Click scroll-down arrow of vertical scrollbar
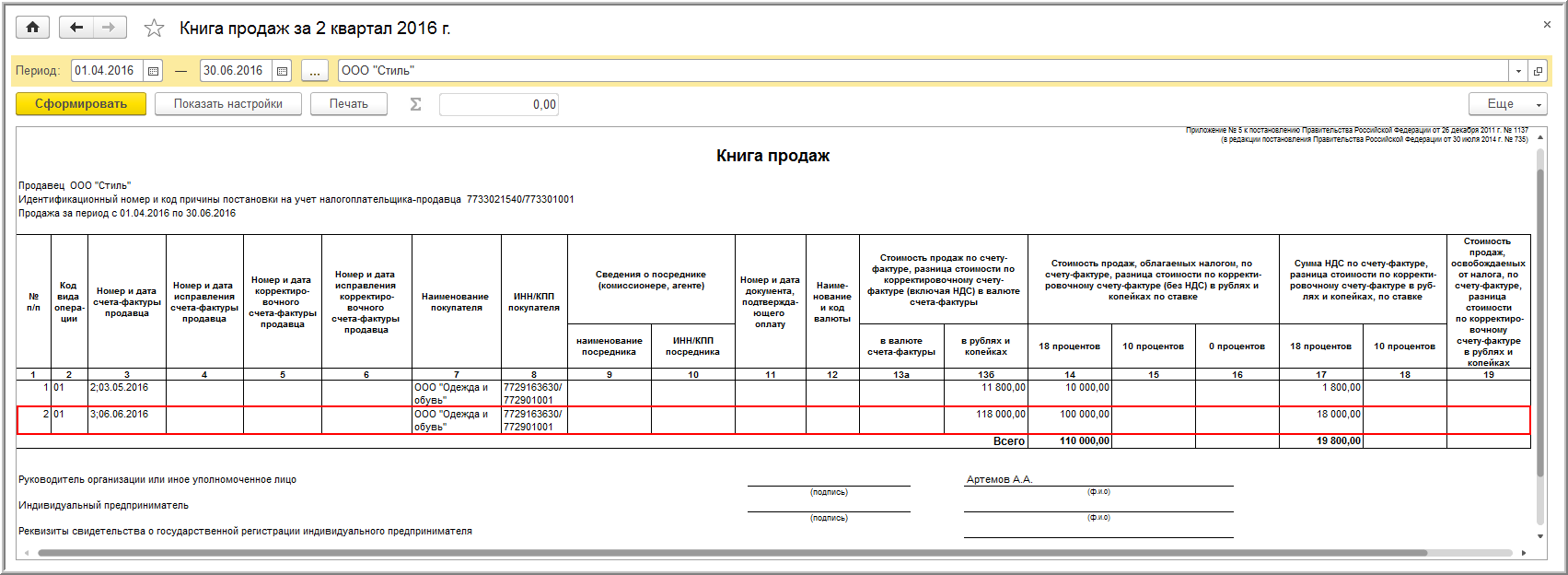This screenshot has width=1568, height=575. 1539,536
